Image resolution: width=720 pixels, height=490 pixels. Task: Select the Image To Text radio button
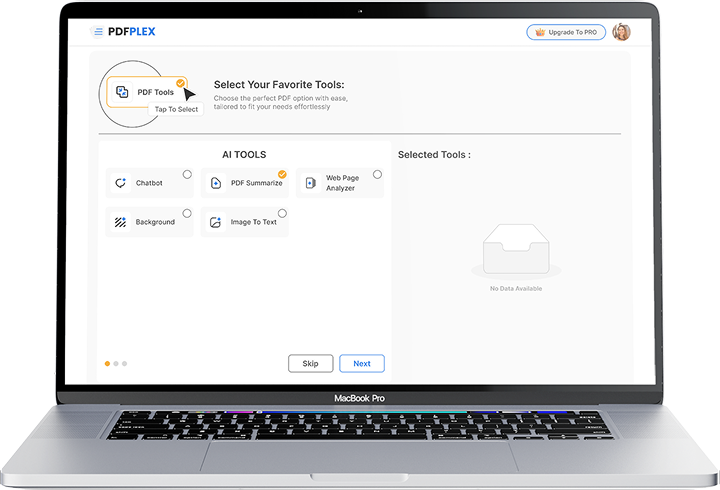coord(282,213)
